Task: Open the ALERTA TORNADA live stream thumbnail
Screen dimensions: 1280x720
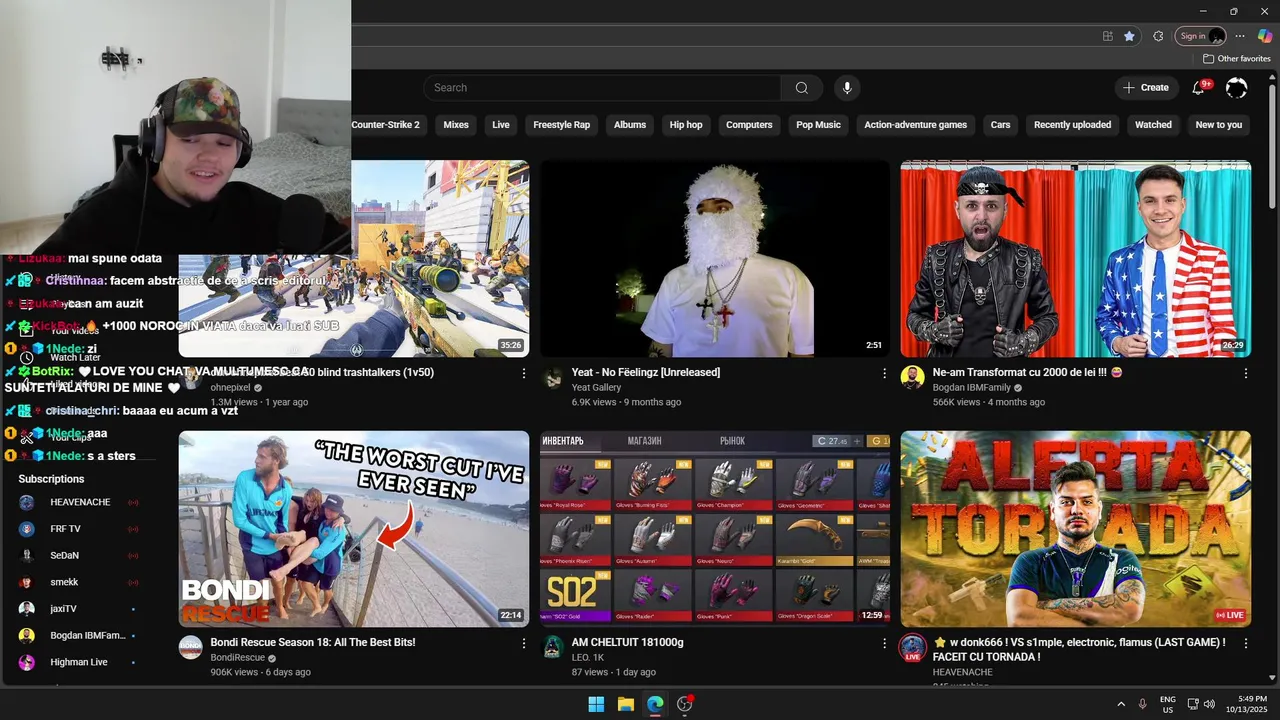Action: click(x=1075, y=529)
